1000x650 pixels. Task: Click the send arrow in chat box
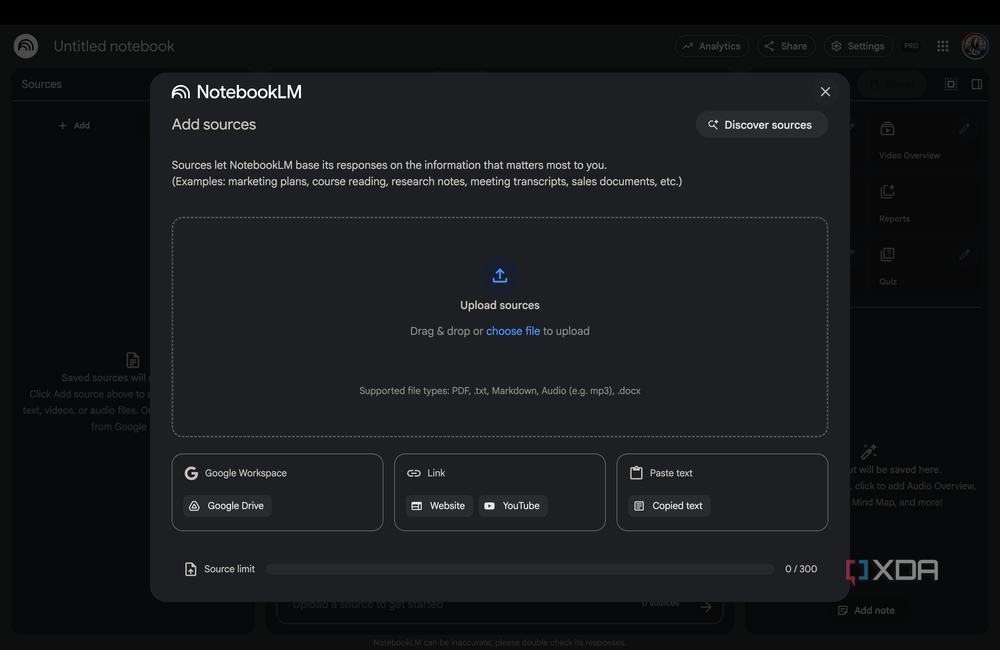(x=705, y=607)
